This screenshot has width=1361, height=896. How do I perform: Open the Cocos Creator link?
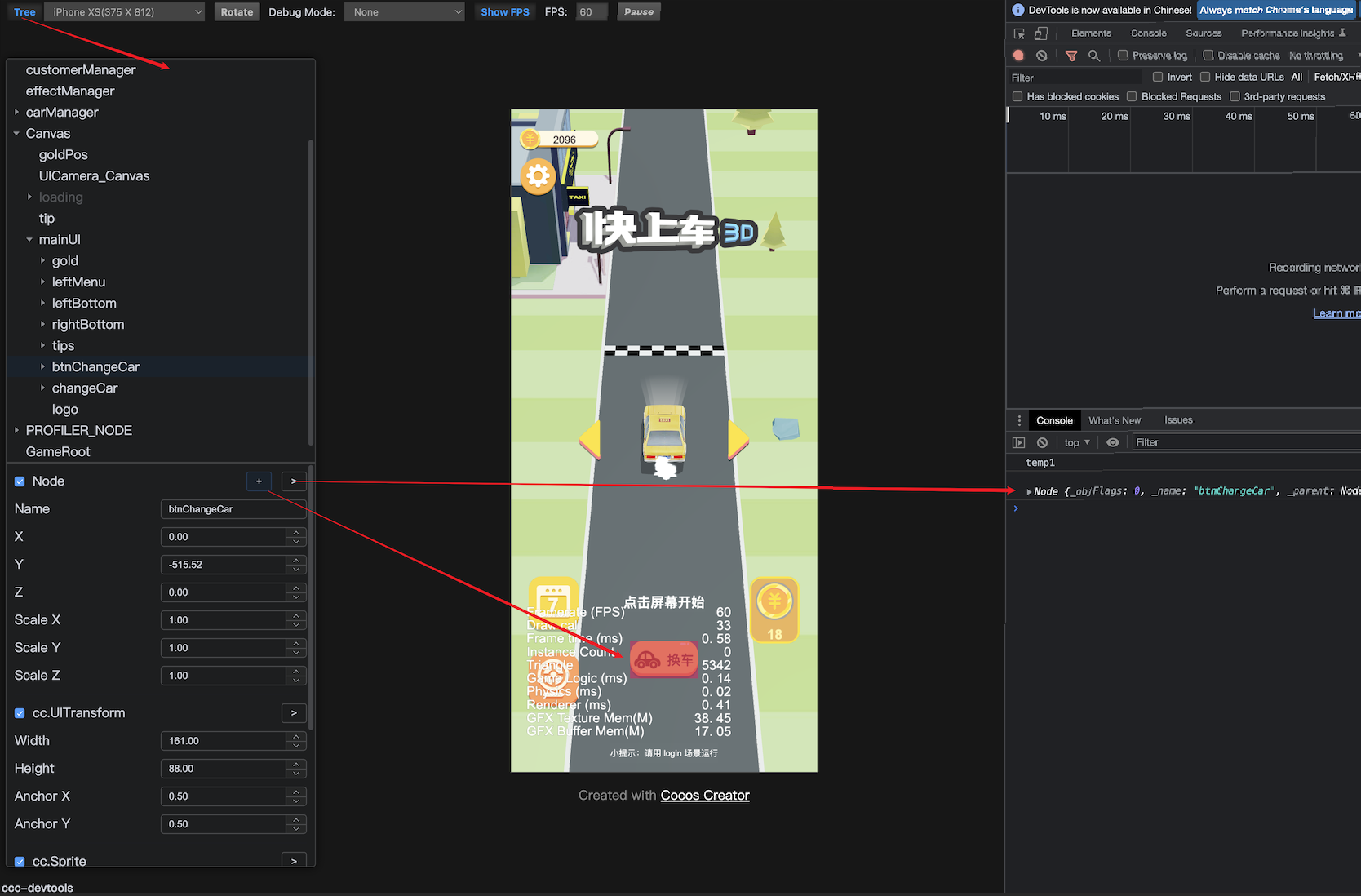point(704,795)
